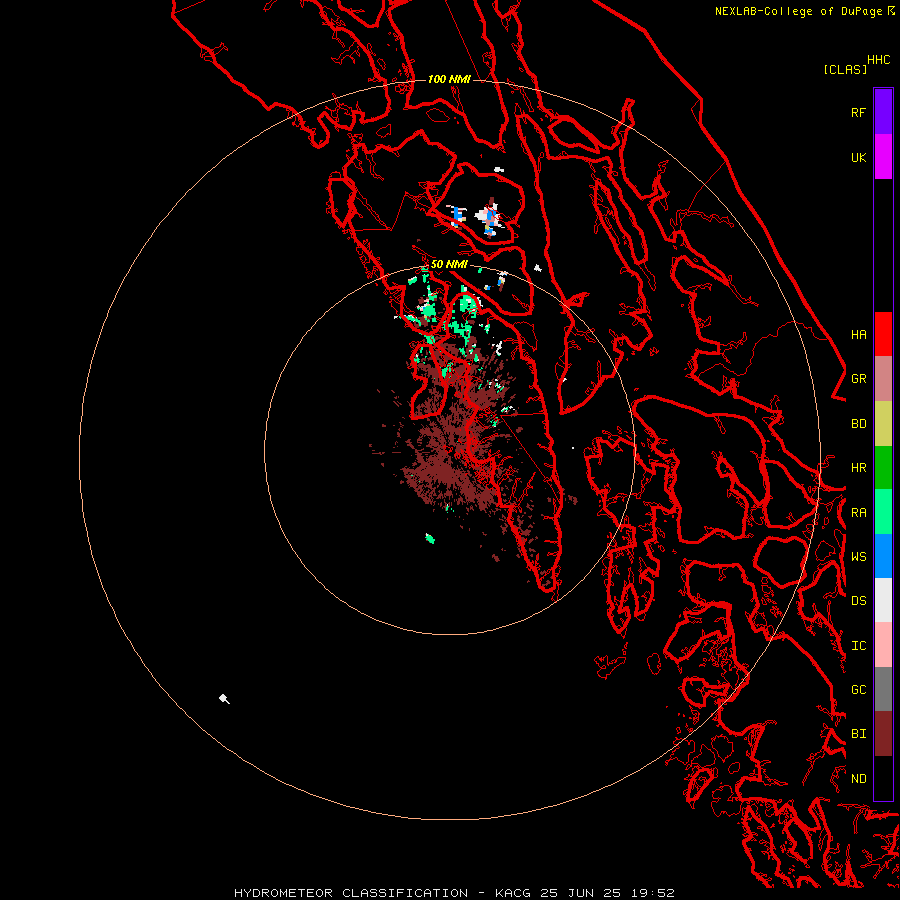Click the ND legend label
Viewport: 900px width, 900px height.
[858, 778]
